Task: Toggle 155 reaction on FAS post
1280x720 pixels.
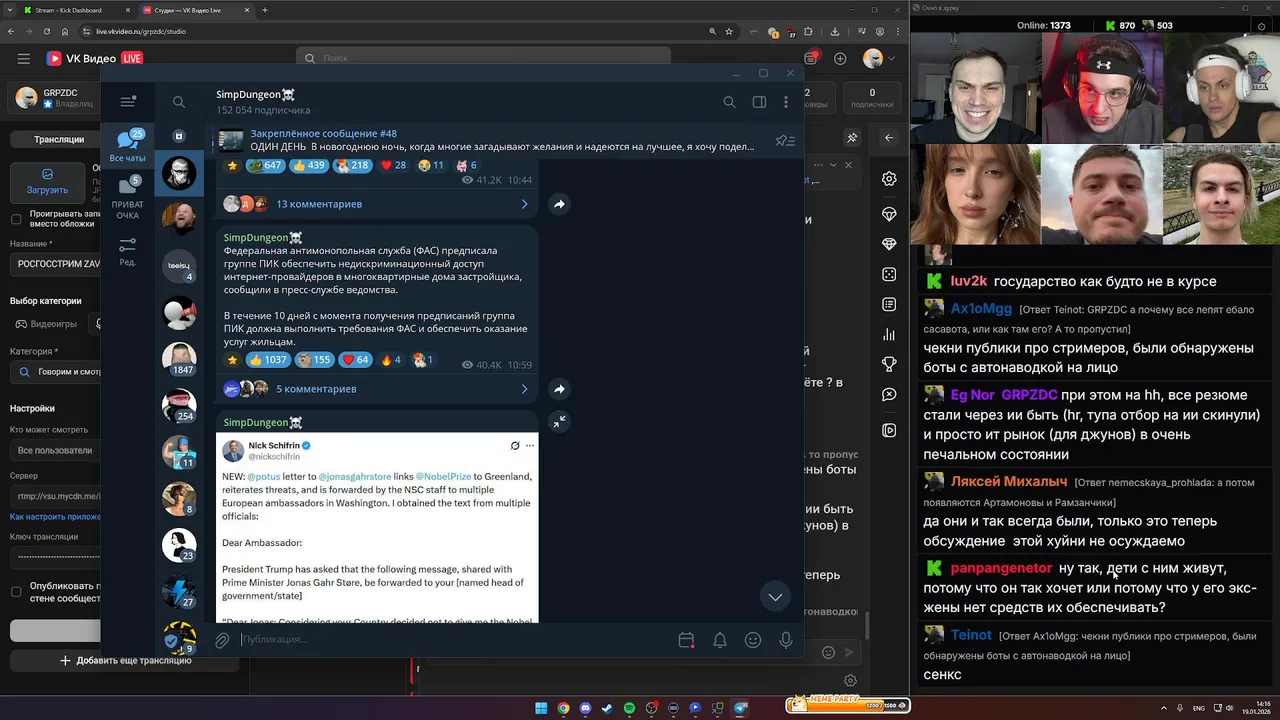Action: 314,360
